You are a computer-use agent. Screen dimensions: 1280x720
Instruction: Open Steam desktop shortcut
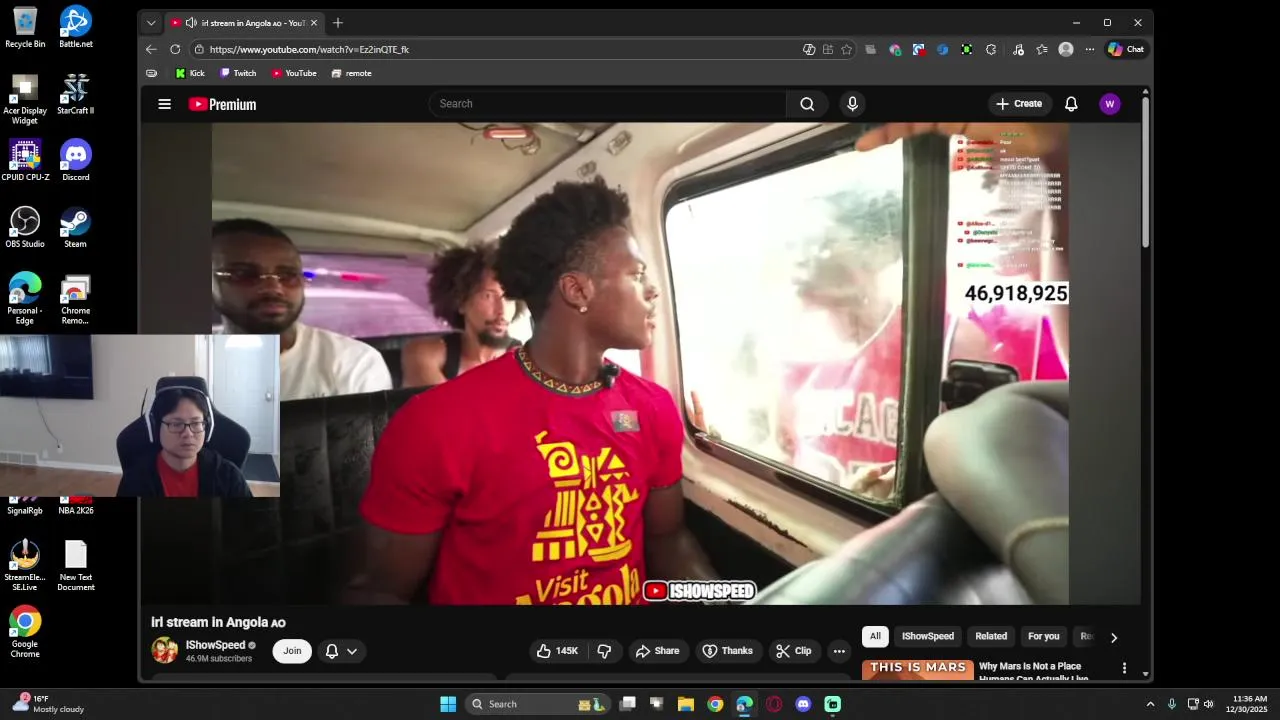75,227
